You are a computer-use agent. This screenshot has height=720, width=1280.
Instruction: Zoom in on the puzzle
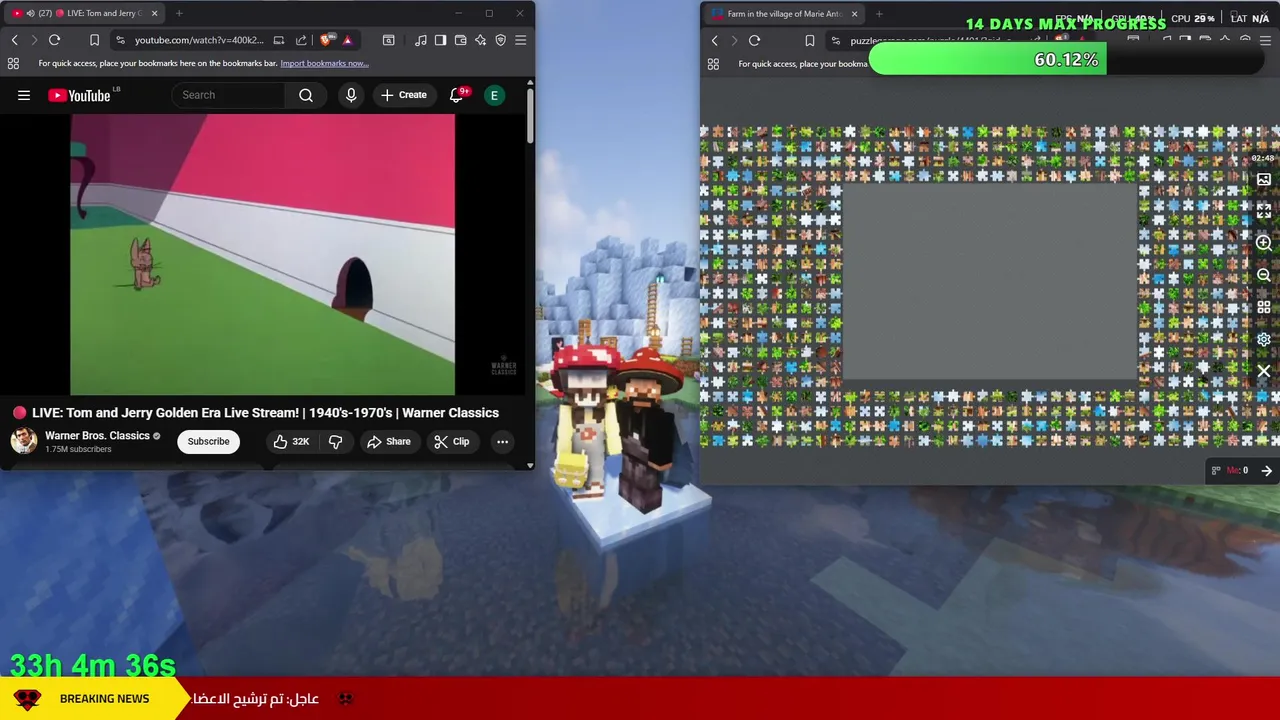[x=1264, y=243]
